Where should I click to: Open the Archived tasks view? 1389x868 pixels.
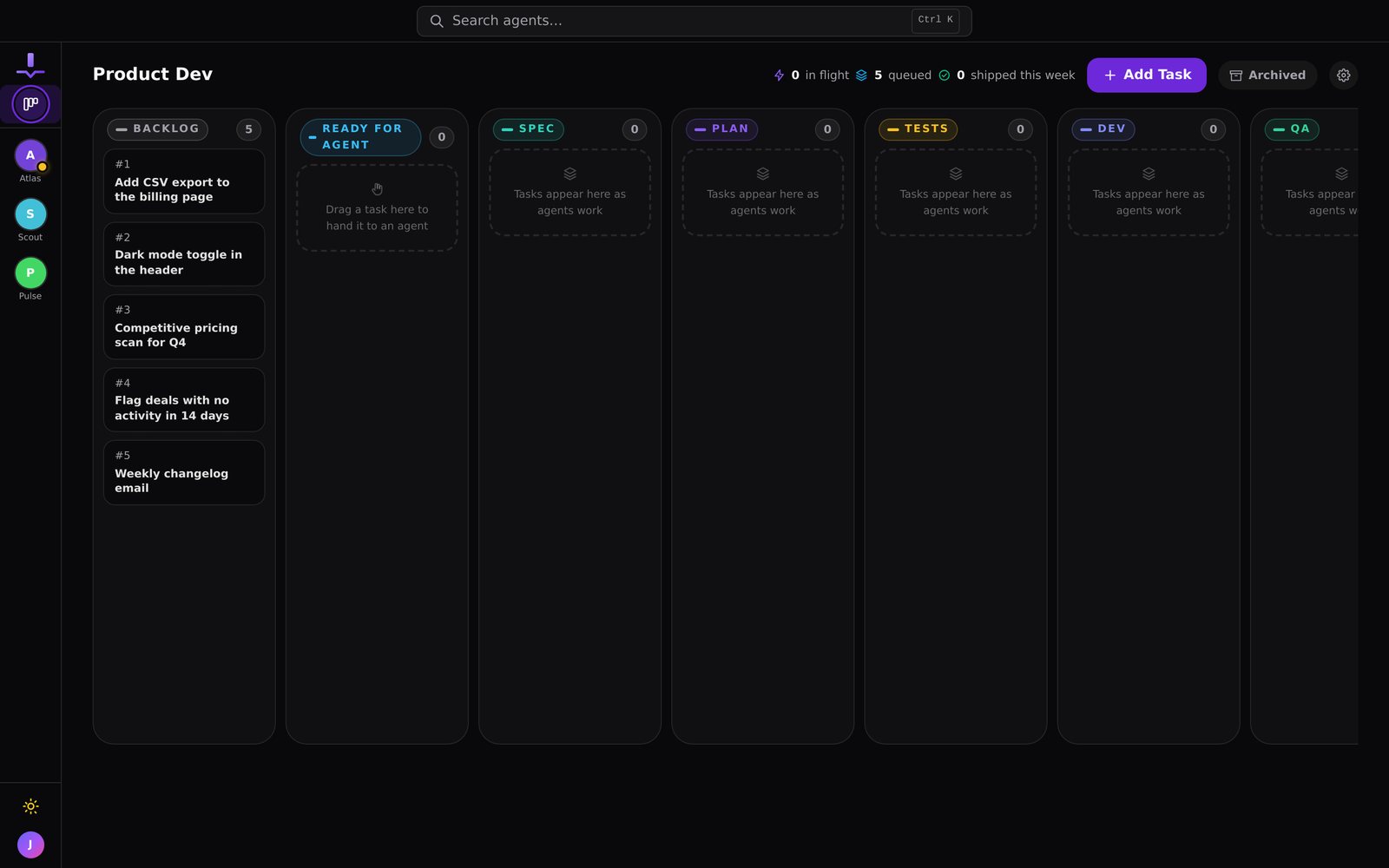(1267, 76)
